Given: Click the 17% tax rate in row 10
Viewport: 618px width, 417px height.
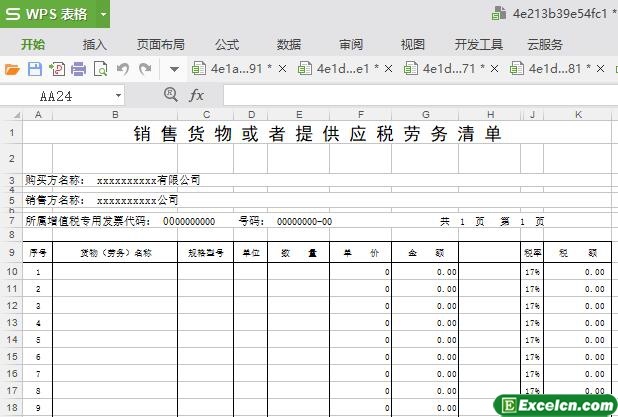Looking at the screenshot, I should tap(532, 272).
